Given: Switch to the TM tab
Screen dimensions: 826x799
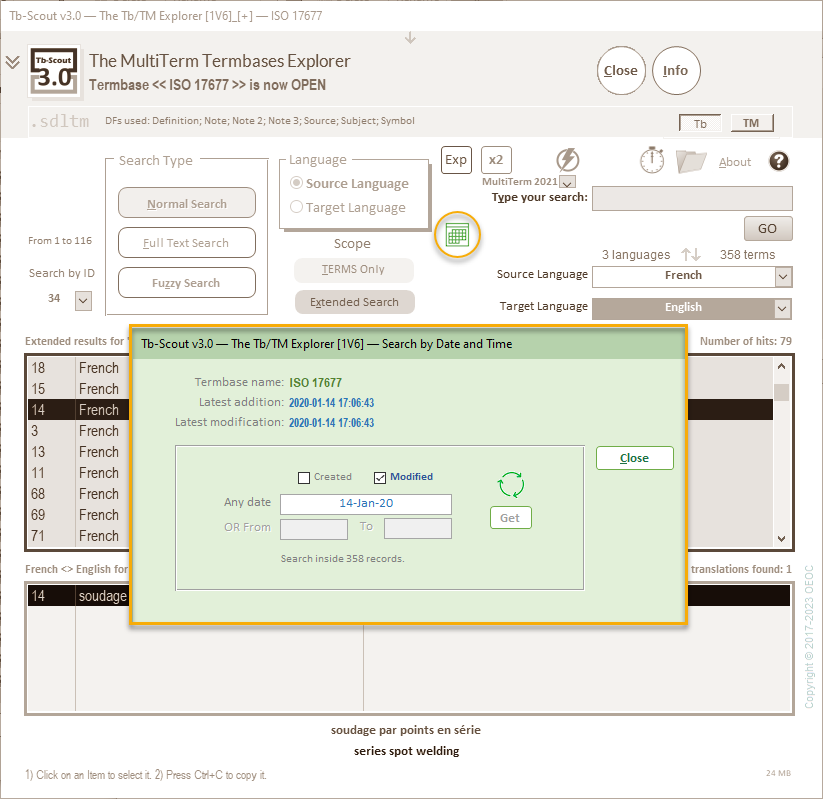Looking at the screenshot, I should coord(751,124).
